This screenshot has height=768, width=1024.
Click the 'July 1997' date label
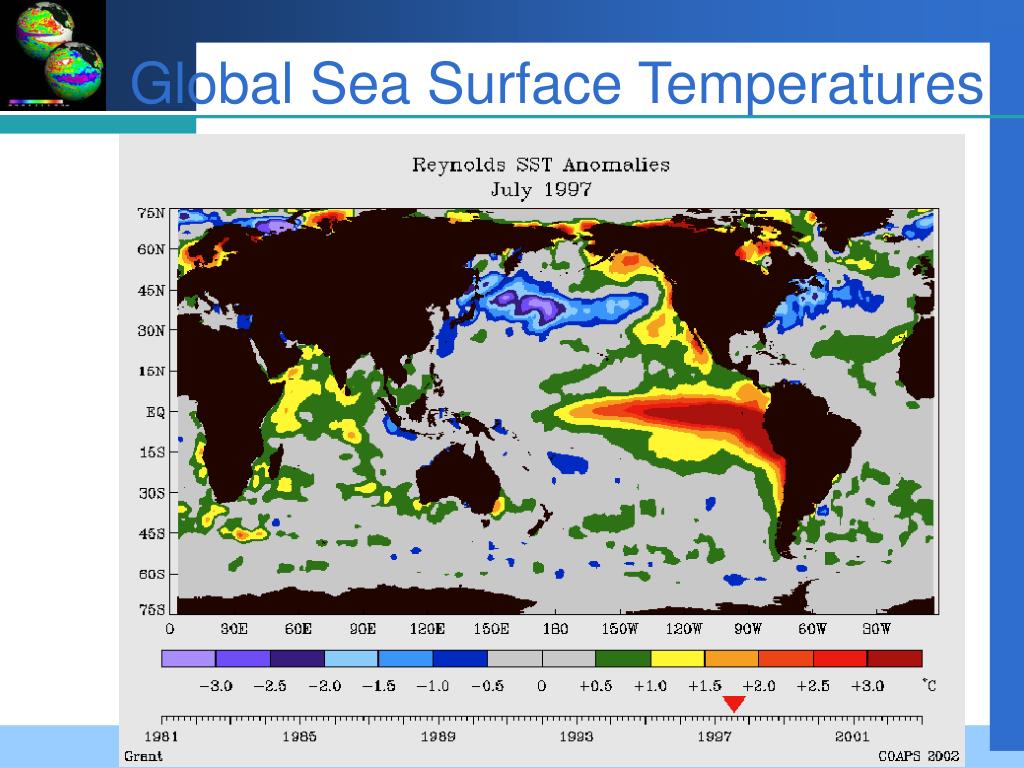point(541,189)
